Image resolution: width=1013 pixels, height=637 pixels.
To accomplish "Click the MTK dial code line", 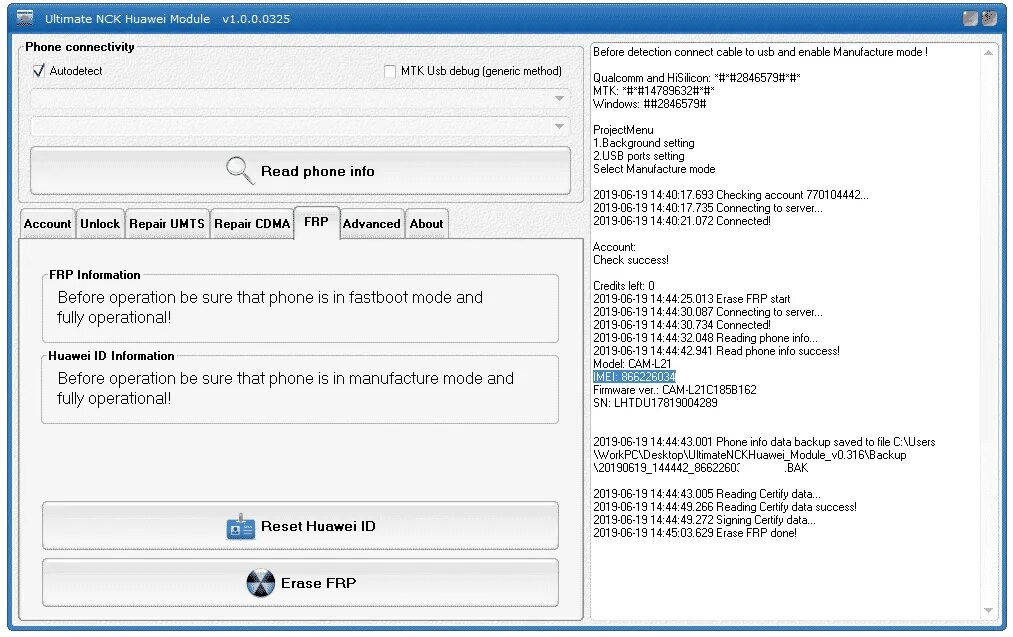I will click(x=653, y=90).
